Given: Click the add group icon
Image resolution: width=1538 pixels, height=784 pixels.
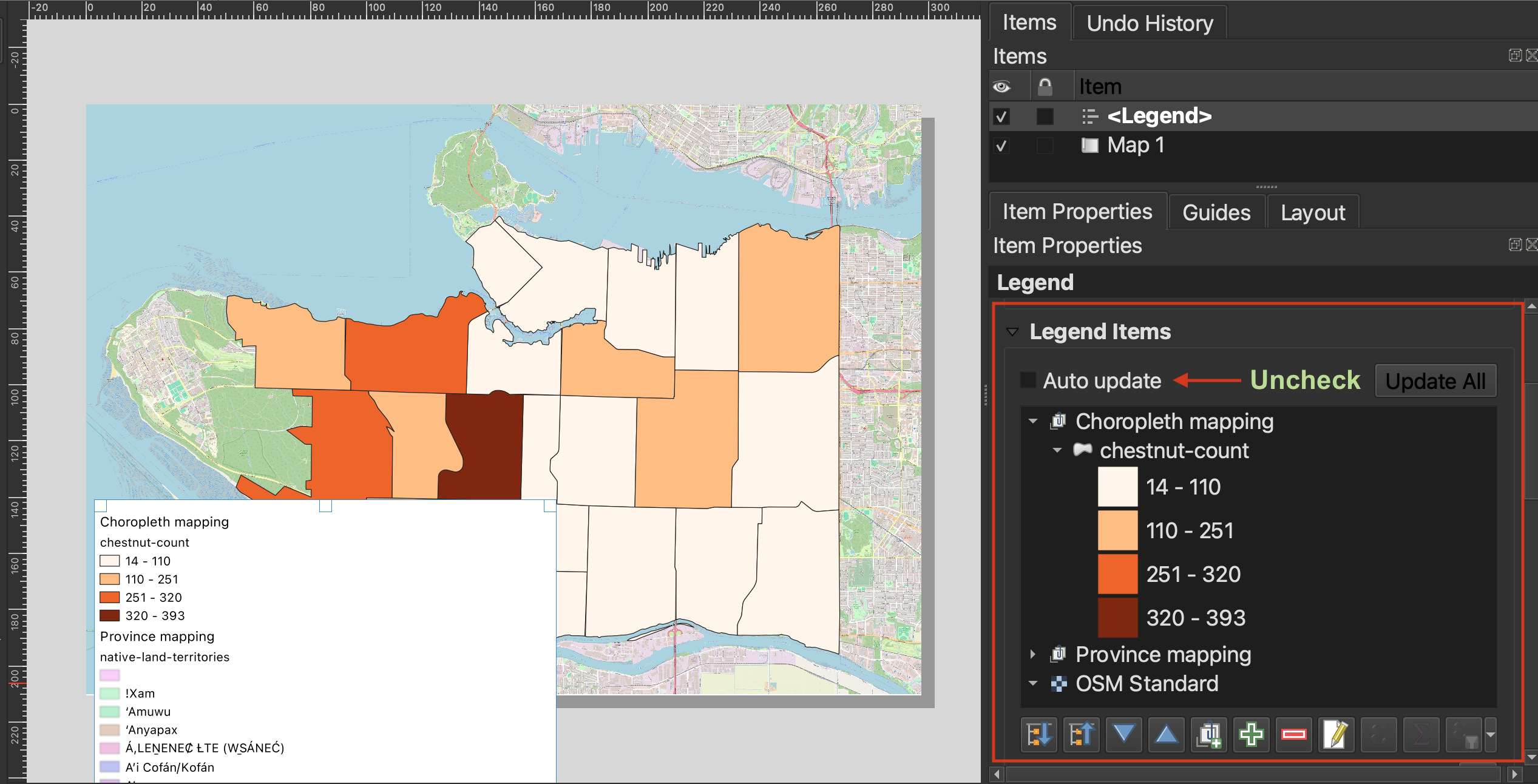Looking at the screenshot, I should click(1208, 735).
